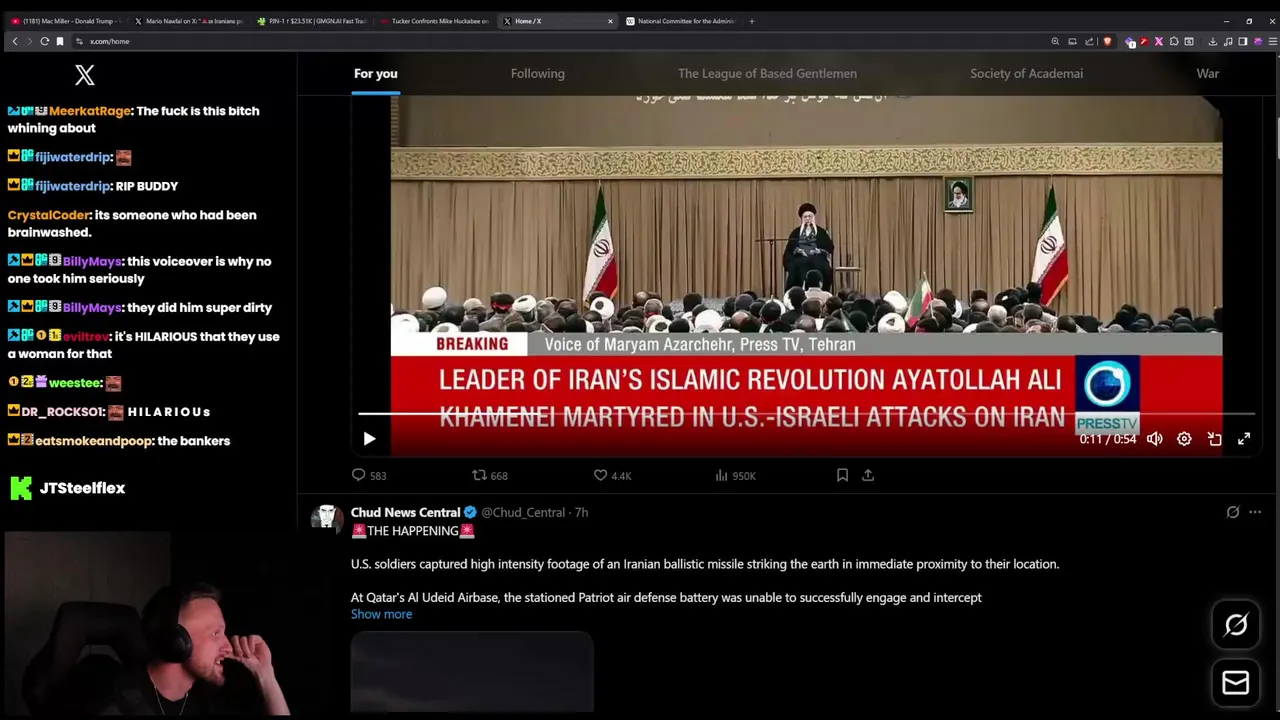Open Chud News Central avatar
The width and height of the screenshot is (1280, 720).
[x=327, y=517]
